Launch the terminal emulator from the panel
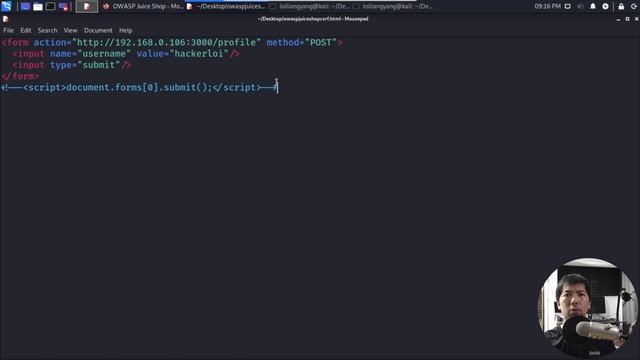Viewport: 640px width, 360px height. click(51, 7)
